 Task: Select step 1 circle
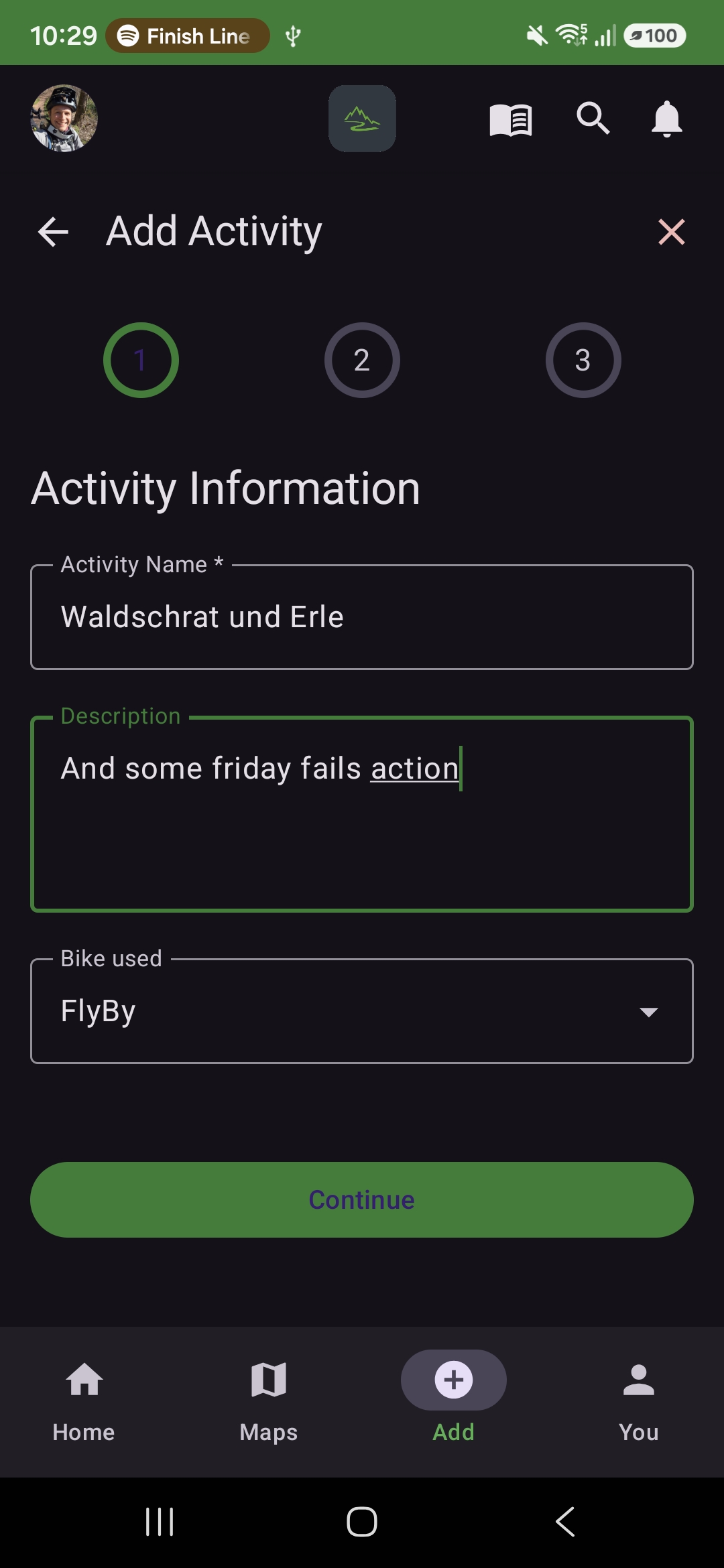pos(141,361)
